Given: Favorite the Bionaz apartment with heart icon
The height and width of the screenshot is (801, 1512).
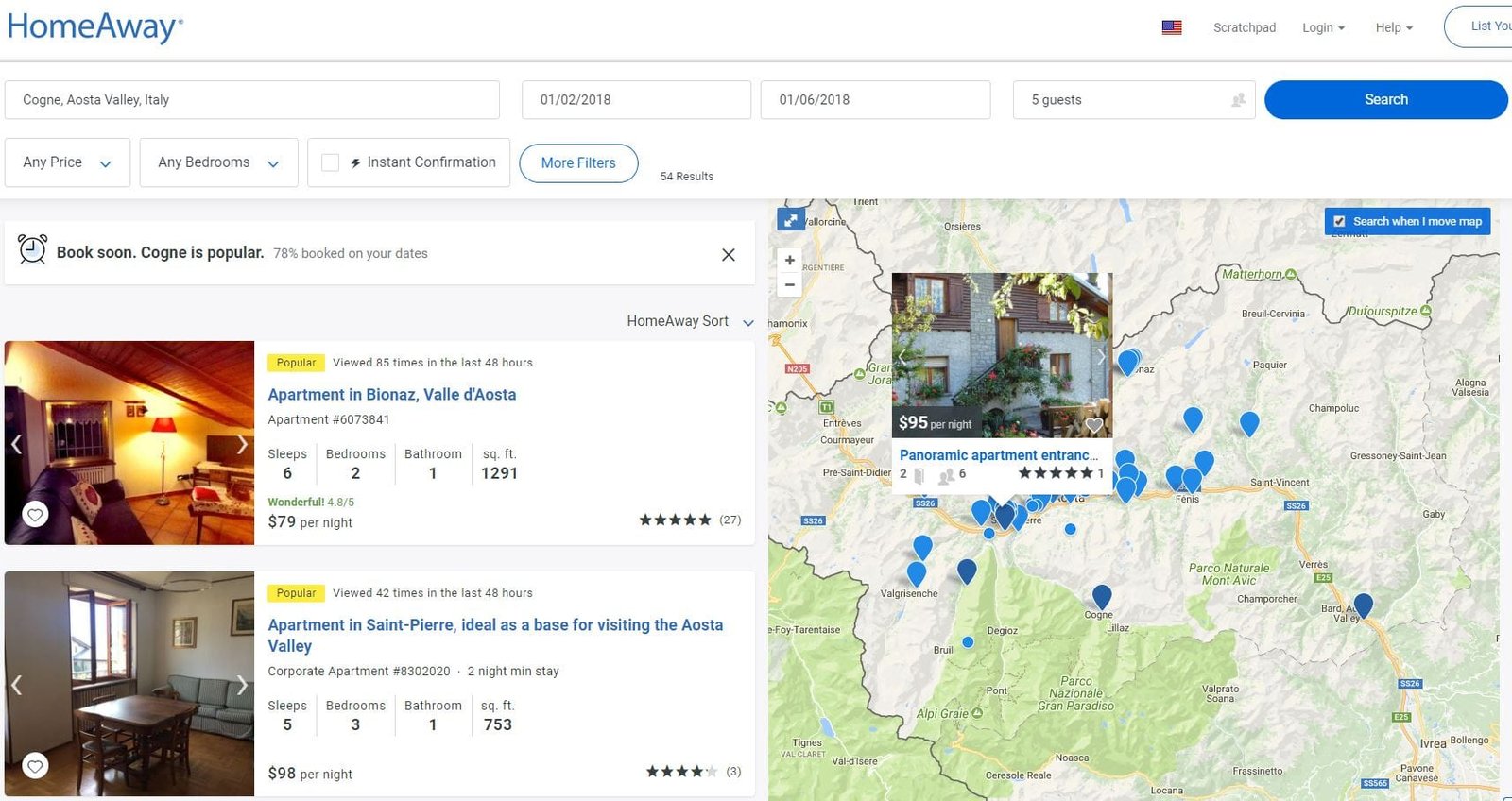Looking at the screenshot, I should [35, 515].
